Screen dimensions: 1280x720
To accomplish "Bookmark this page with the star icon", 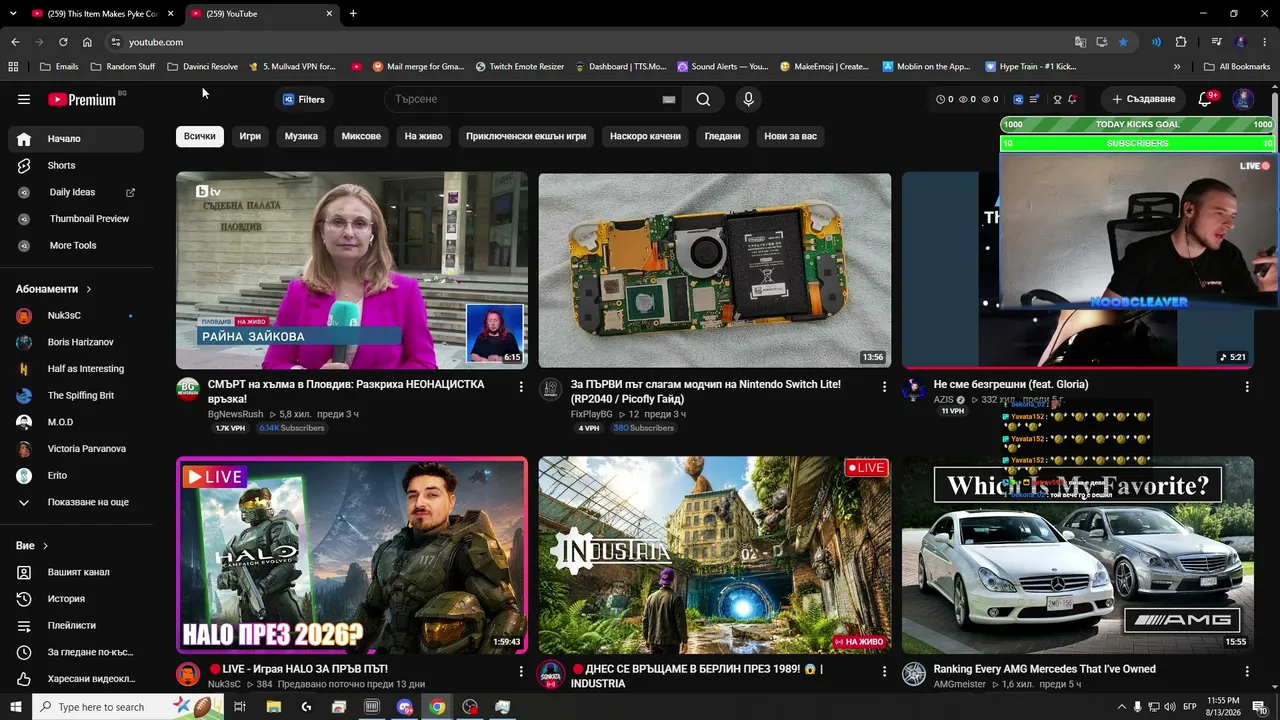I will [x=1123, y=42].
